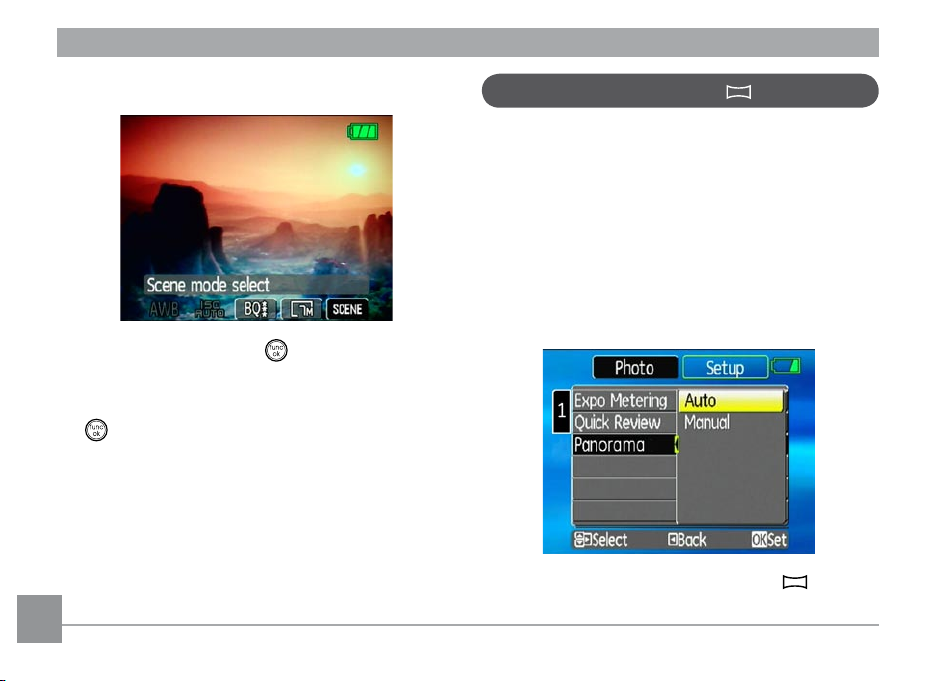This screenshot has width=936, height=681.
Task: Select the Expo Metering menu item
Action: pyautogui.click(x=620, y=401)
